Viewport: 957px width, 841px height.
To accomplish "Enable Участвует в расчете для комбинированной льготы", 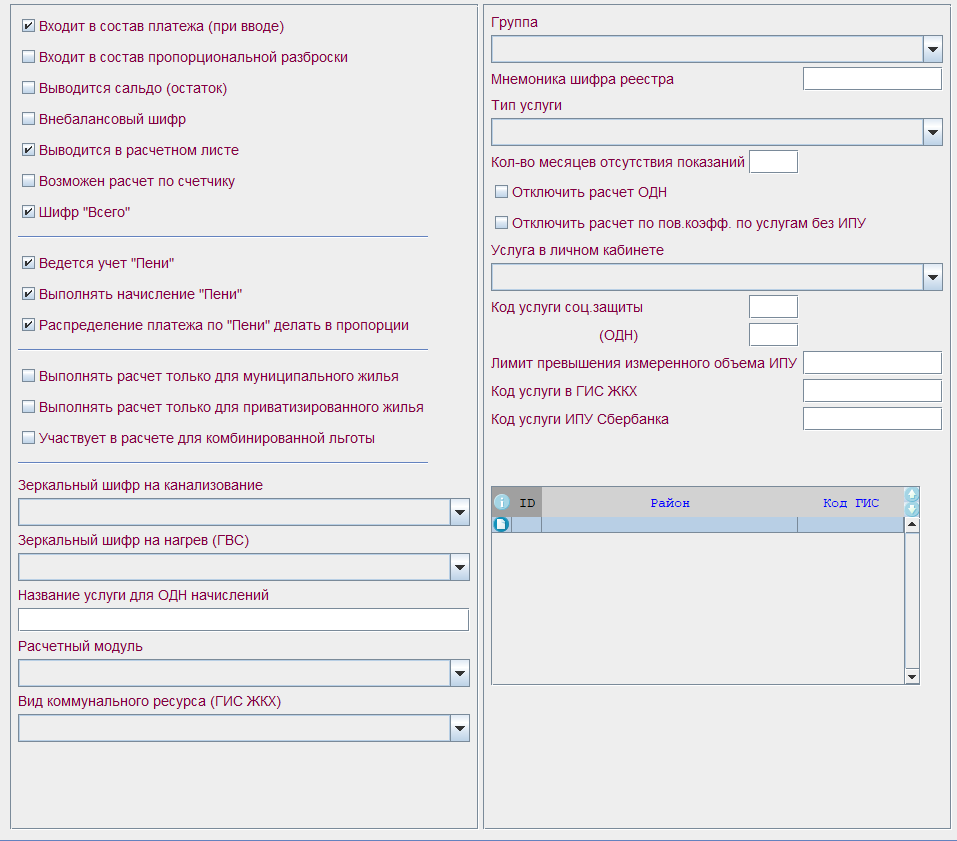I will coord(28,438).
